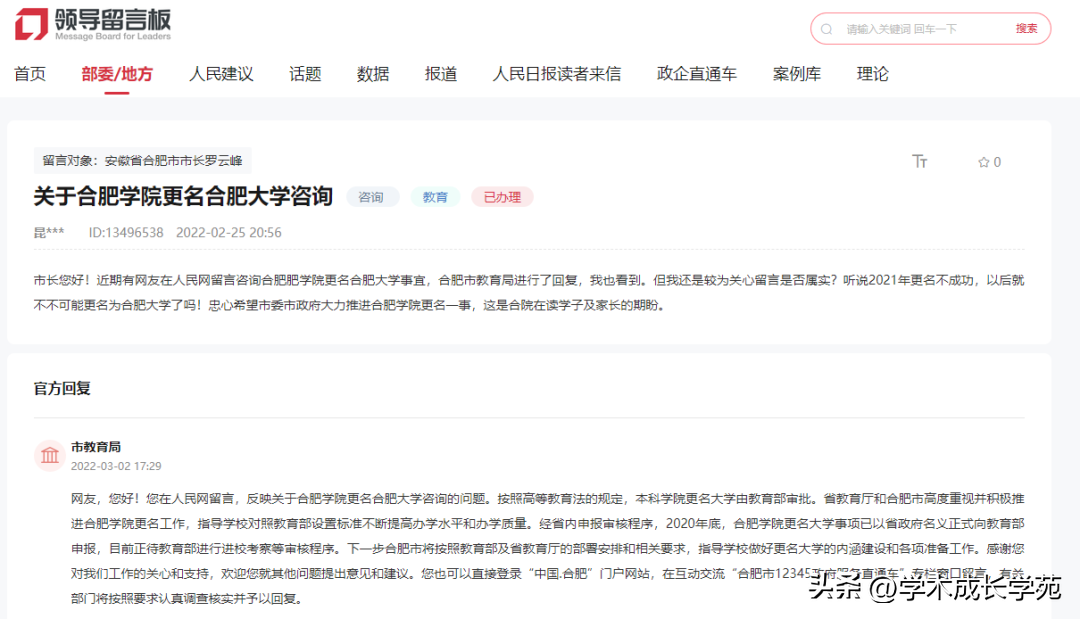Click the 市教育局 institution avatar icon
Viewport: 1080px width, 619px height.
(50, 455)
